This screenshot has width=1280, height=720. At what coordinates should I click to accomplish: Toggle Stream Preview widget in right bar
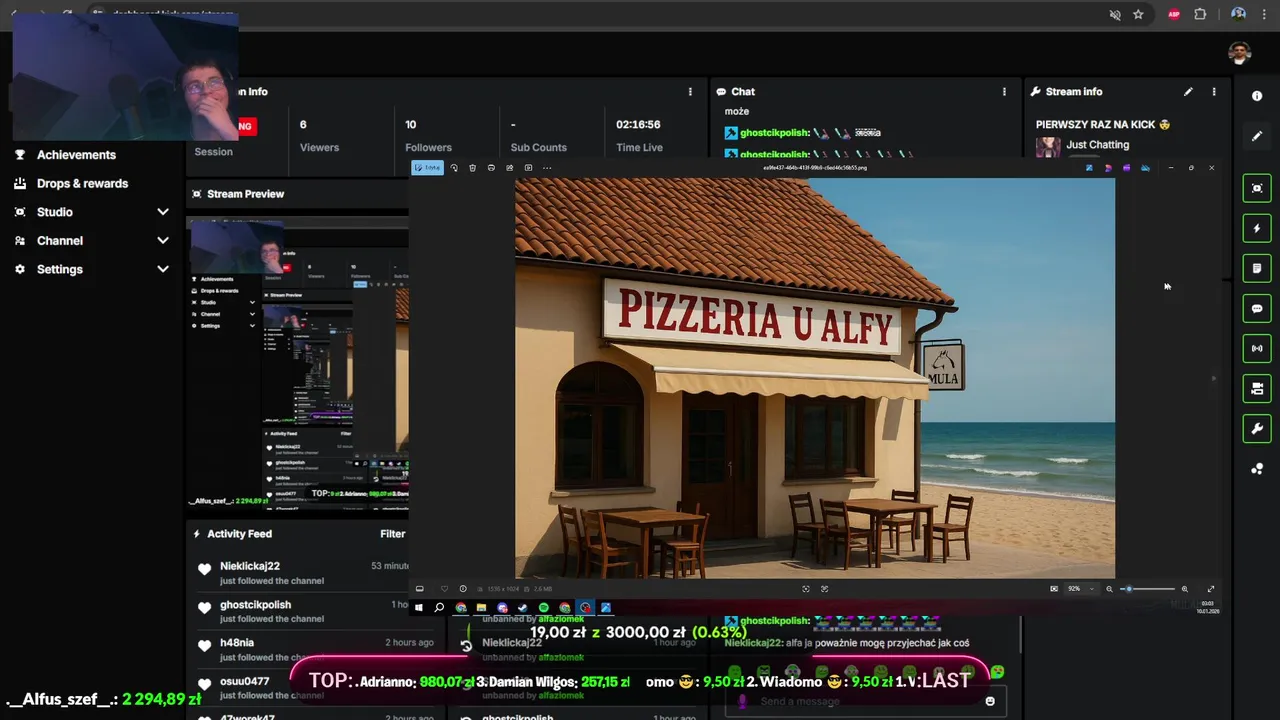[1257, 188]
